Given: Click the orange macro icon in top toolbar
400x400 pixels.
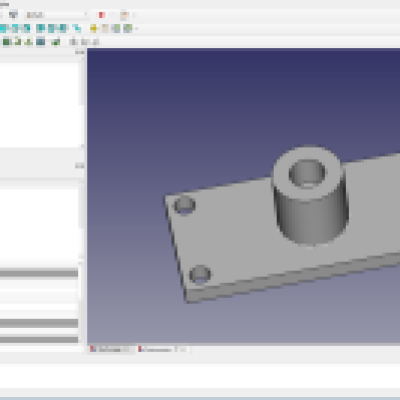Looking at the screenshot, I should [125, 15].
